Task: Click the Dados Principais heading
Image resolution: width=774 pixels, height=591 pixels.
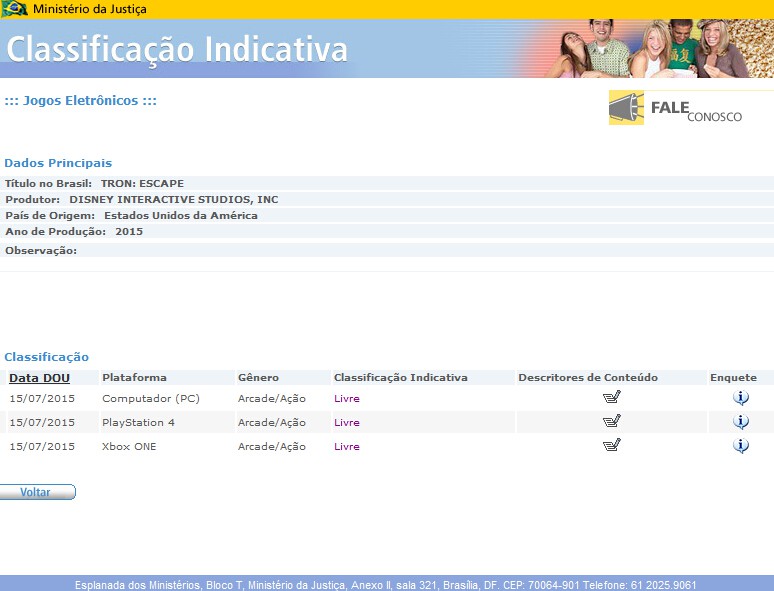Action: click(58, 163)
